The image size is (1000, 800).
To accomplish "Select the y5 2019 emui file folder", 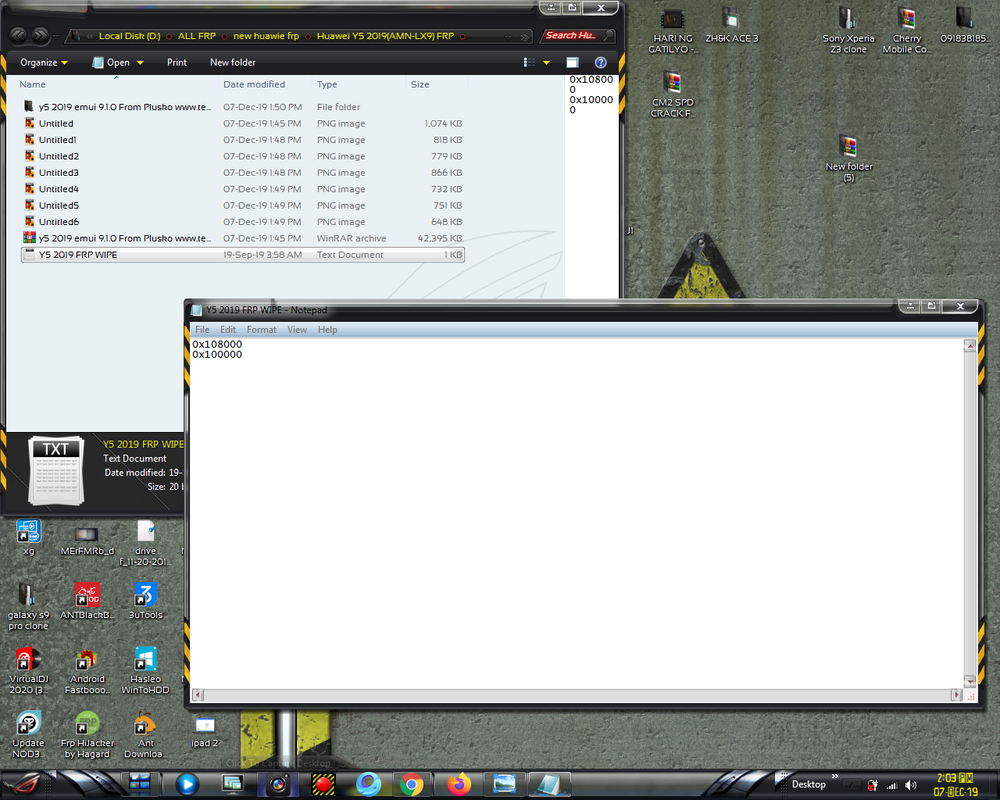I will [x=242, y=107].
